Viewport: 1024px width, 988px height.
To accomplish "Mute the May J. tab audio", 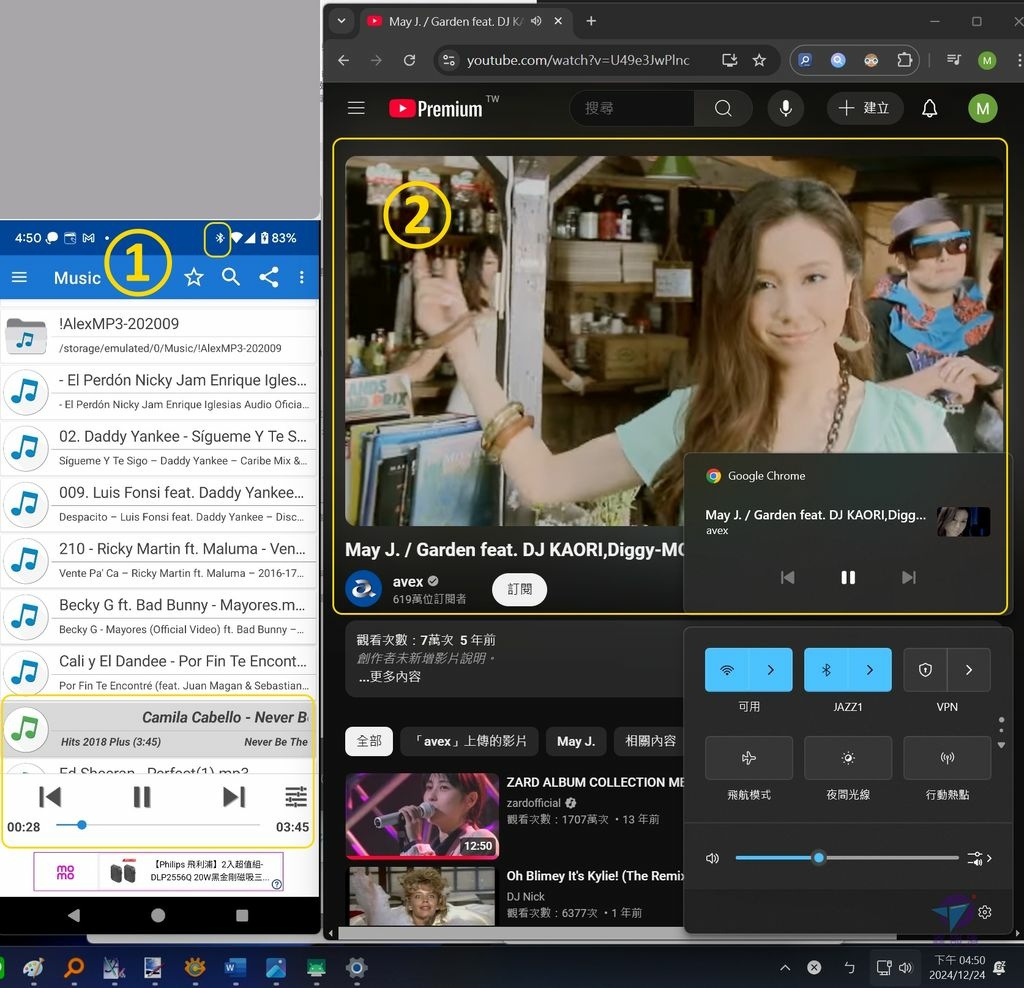I will pos(536,21).
